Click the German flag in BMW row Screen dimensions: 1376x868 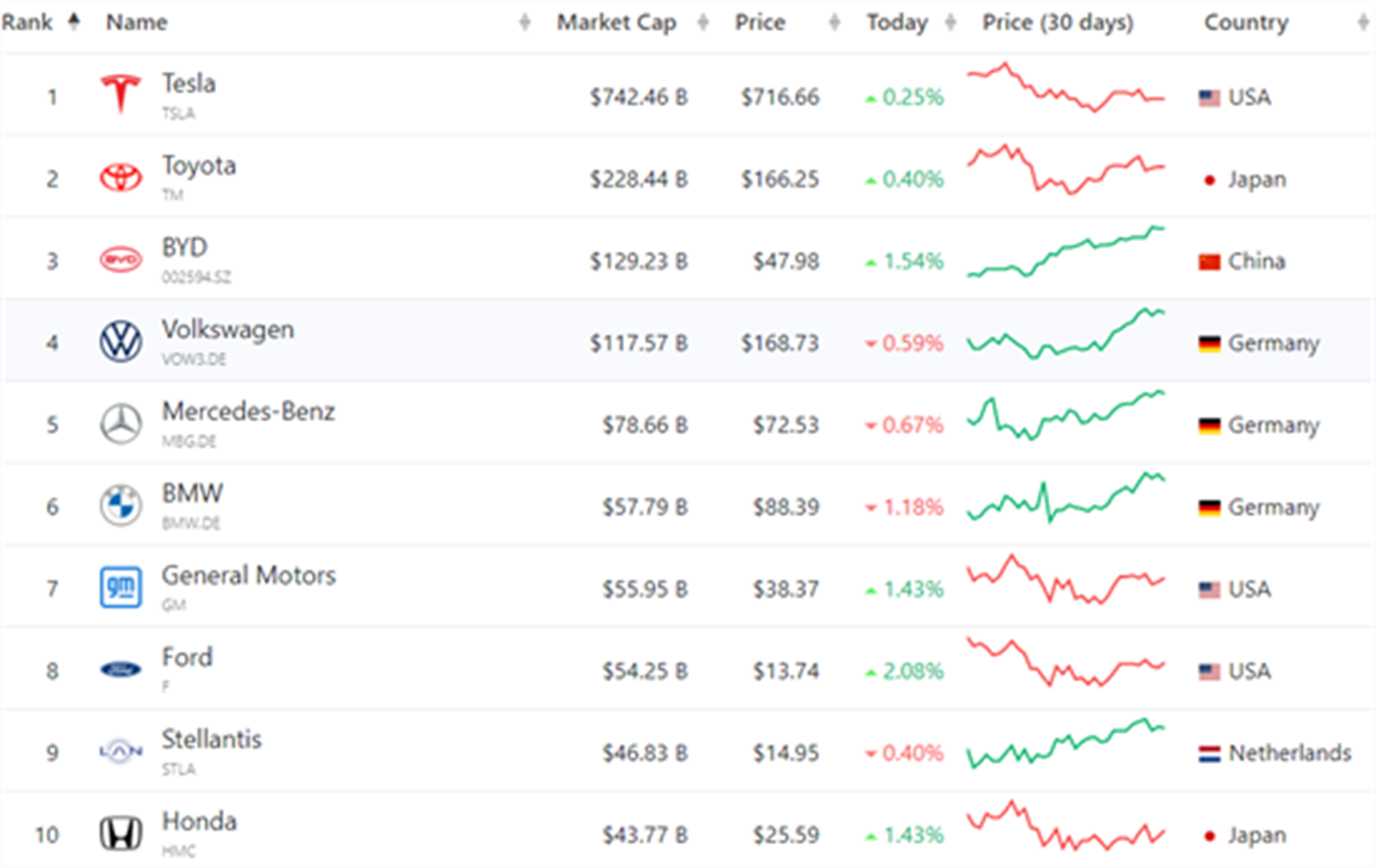click(x=1209, y=507)
